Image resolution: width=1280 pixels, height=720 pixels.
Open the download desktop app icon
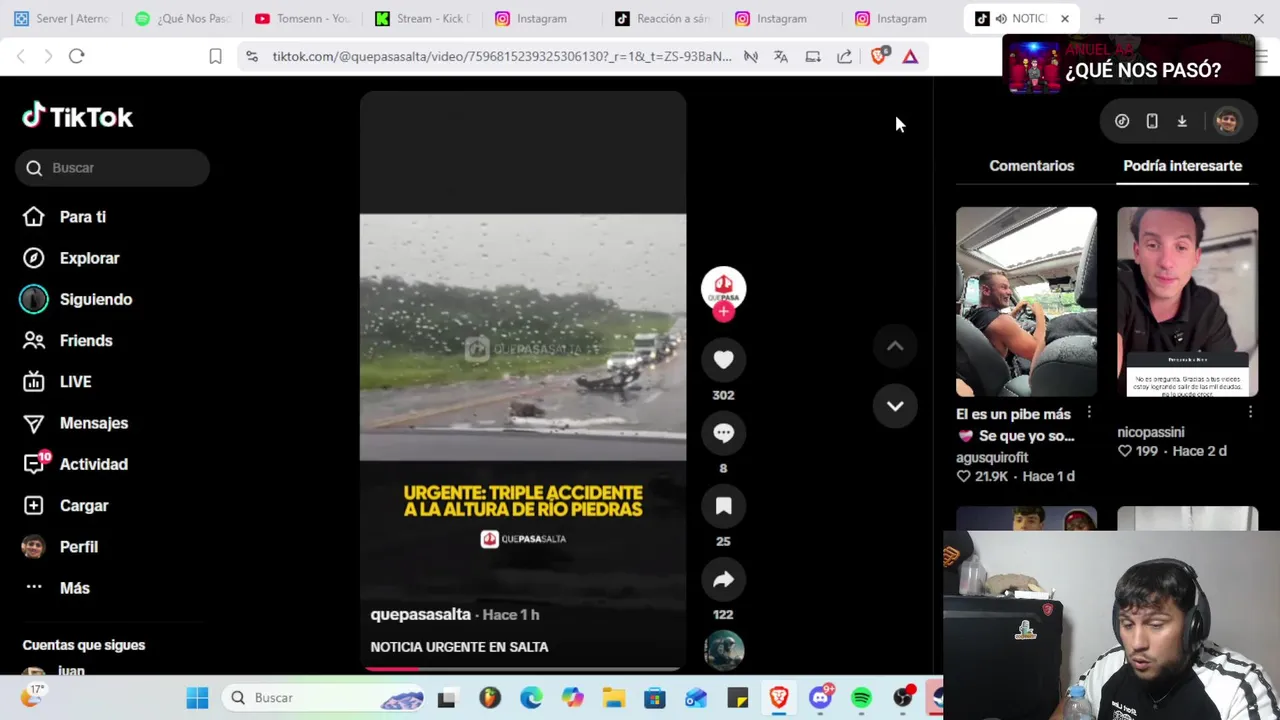pyautogui.click(x=1182, y=121)
